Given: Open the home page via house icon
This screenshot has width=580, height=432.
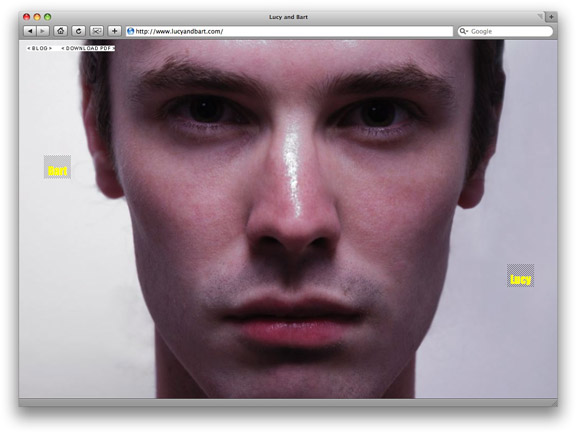Looking at the screenshot, I should pyautogui.click(x=61, y=31).
